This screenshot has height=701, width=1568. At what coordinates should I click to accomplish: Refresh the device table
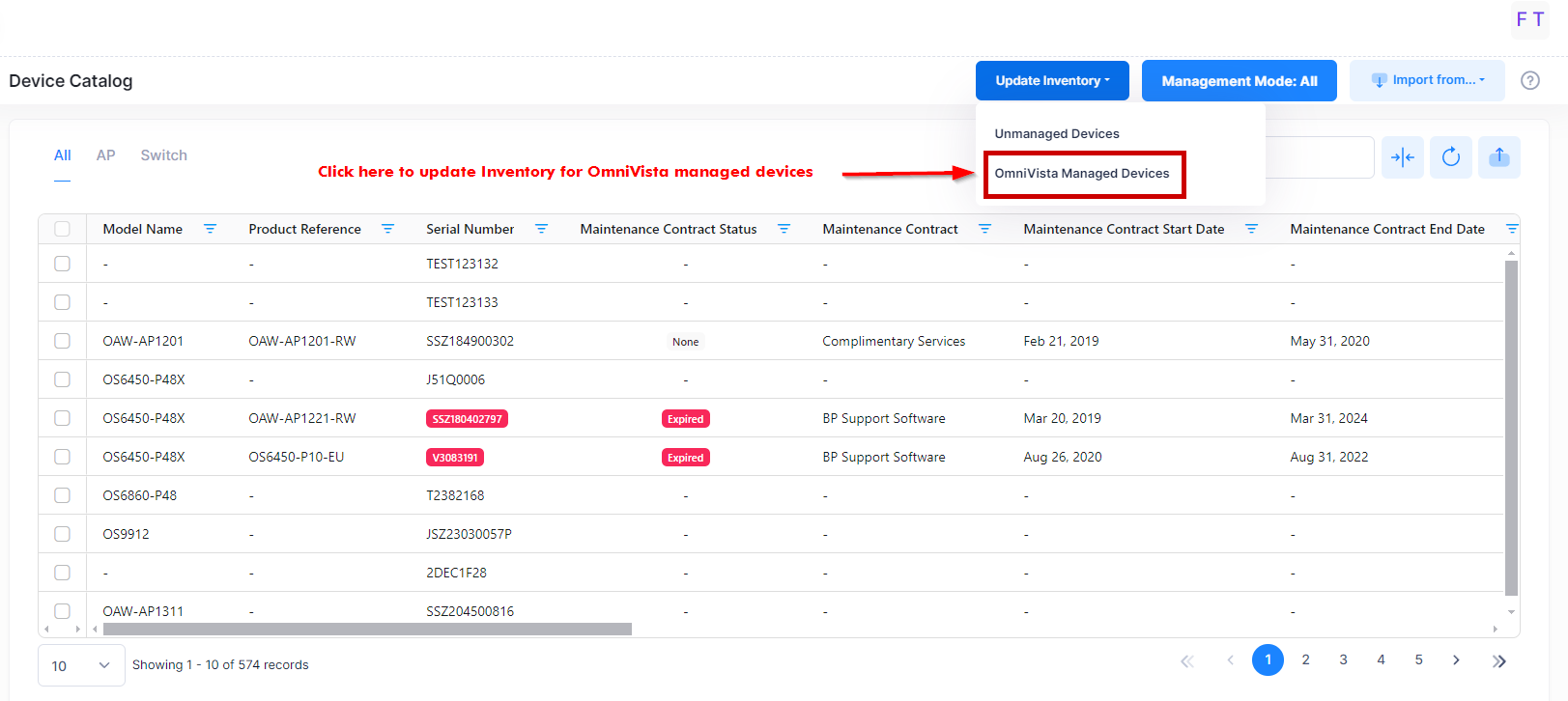coord(1451,157)
